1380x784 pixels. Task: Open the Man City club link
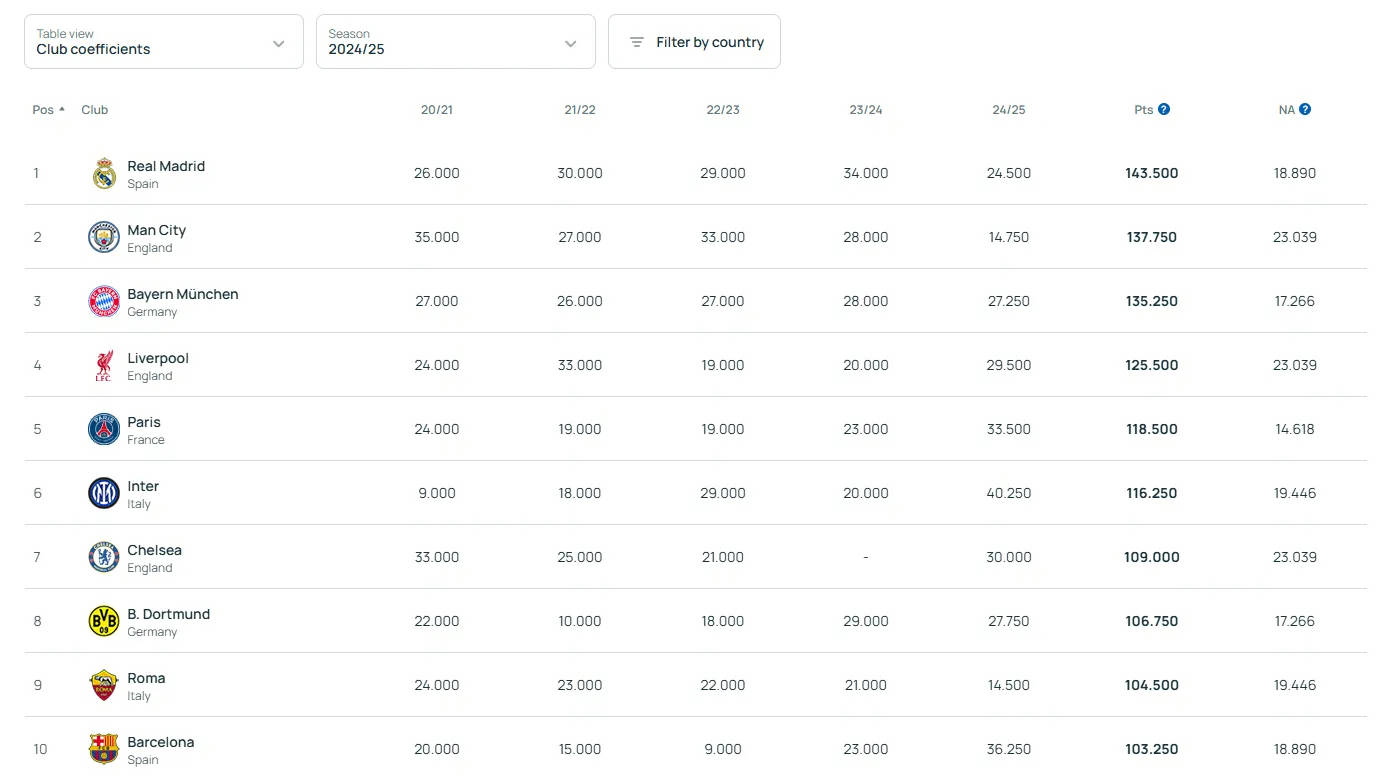point(157,230)
